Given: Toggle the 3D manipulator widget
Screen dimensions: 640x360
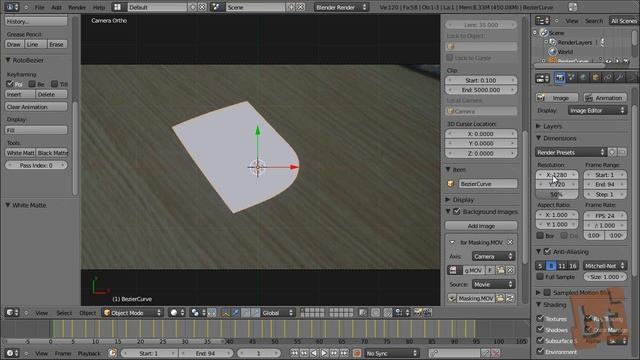Looking at the screenshot, I should click(225, 313).
